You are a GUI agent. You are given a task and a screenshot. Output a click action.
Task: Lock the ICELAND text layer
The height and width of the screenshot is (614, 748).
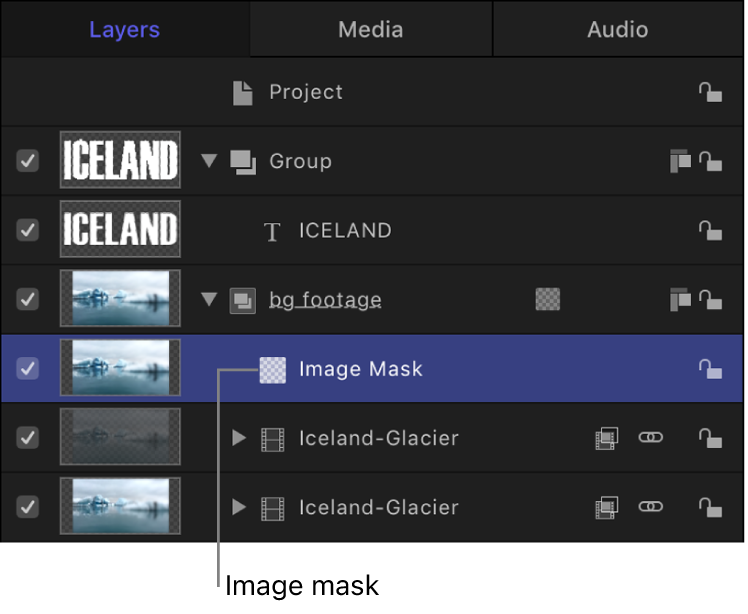[x=710, y=230]
